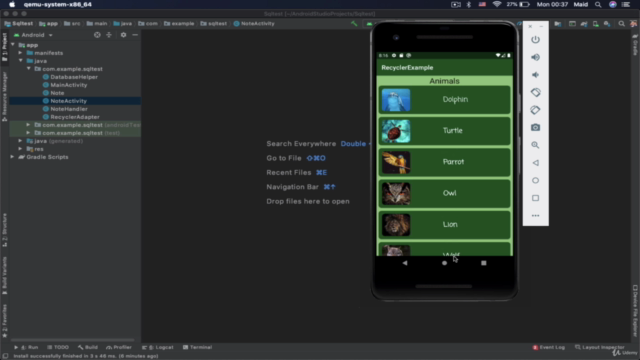Click NoteActivity in the breadcrumb bar
The height and width of the screenshot is (360, 640).
pyautogui.click(x=254, y=24)
